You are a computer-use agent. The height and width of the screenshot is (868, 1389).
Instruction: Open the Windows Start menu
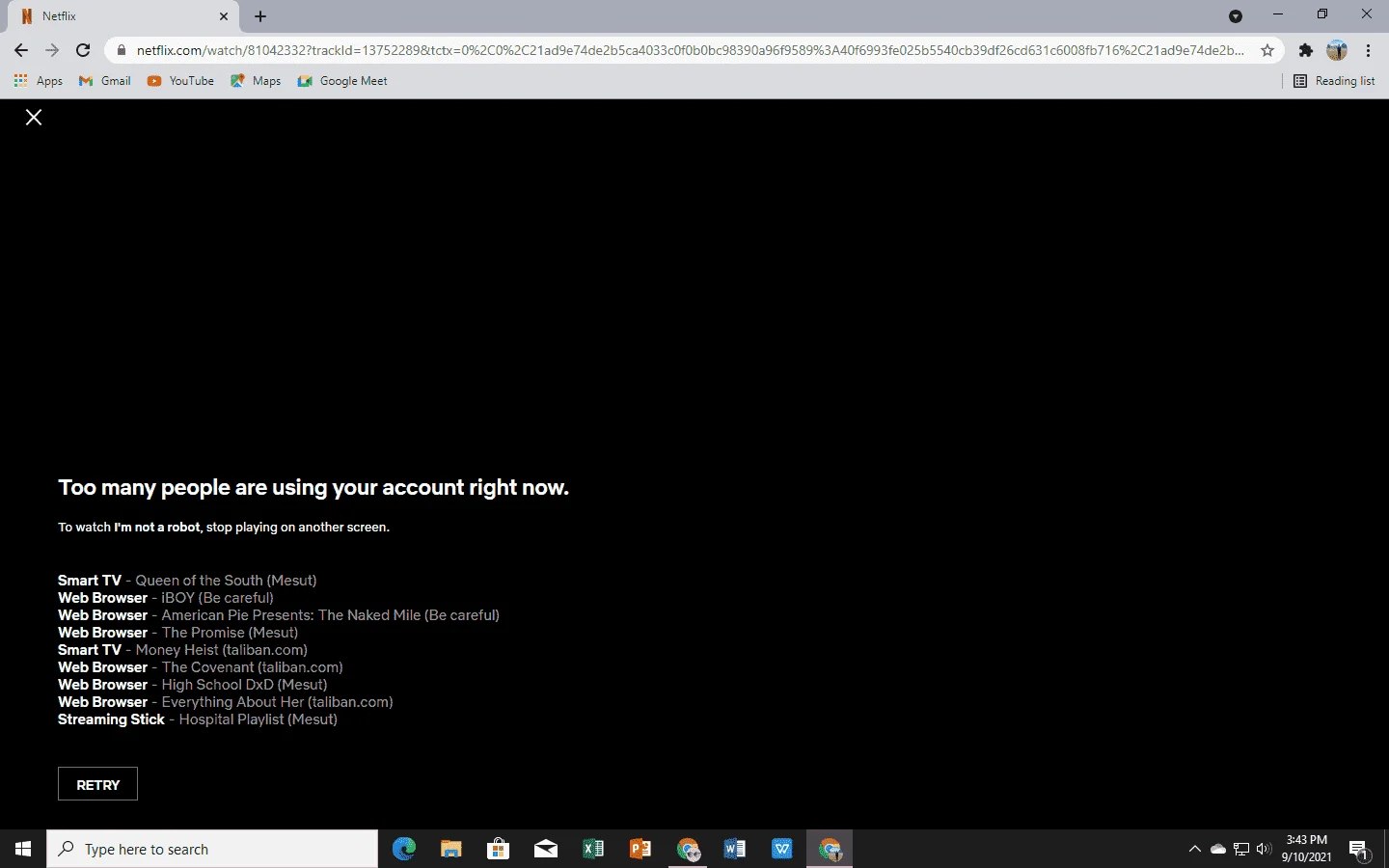23,849
